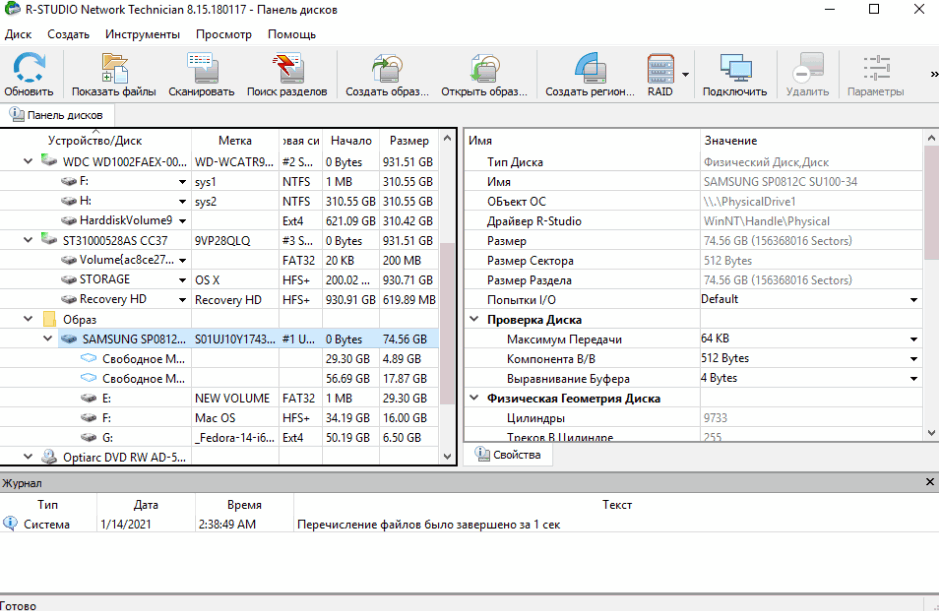Image resolution: width=939 pixels, height=611 pixels.
Task: Click the Система log entry info icon
Action: 10,524
